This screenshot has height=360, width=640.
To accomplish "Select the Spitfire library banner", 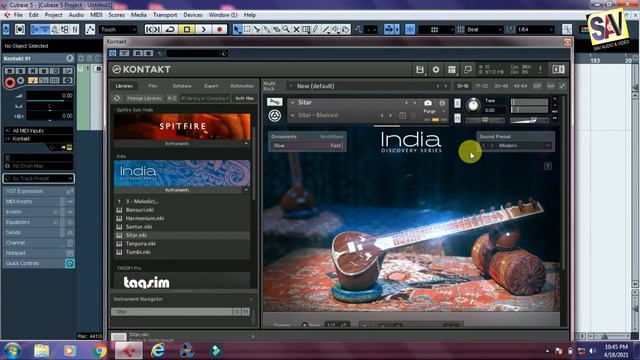I will coord(182,127).
